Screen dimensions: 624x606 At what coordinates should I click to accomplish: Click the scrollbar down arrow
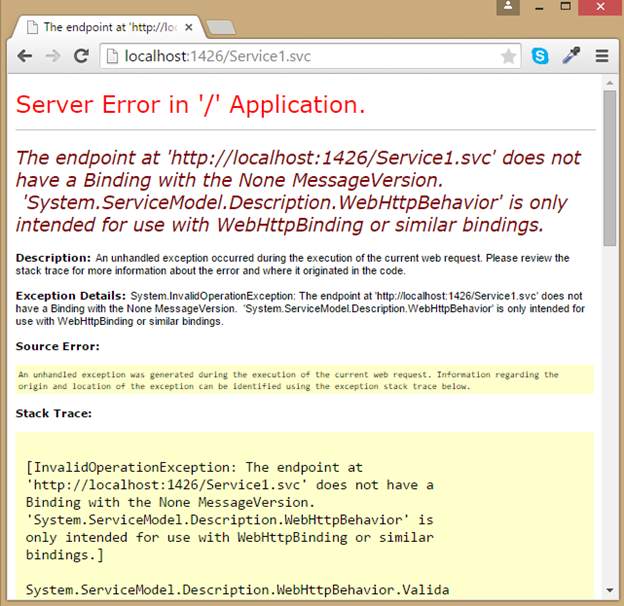click(610, 590)
